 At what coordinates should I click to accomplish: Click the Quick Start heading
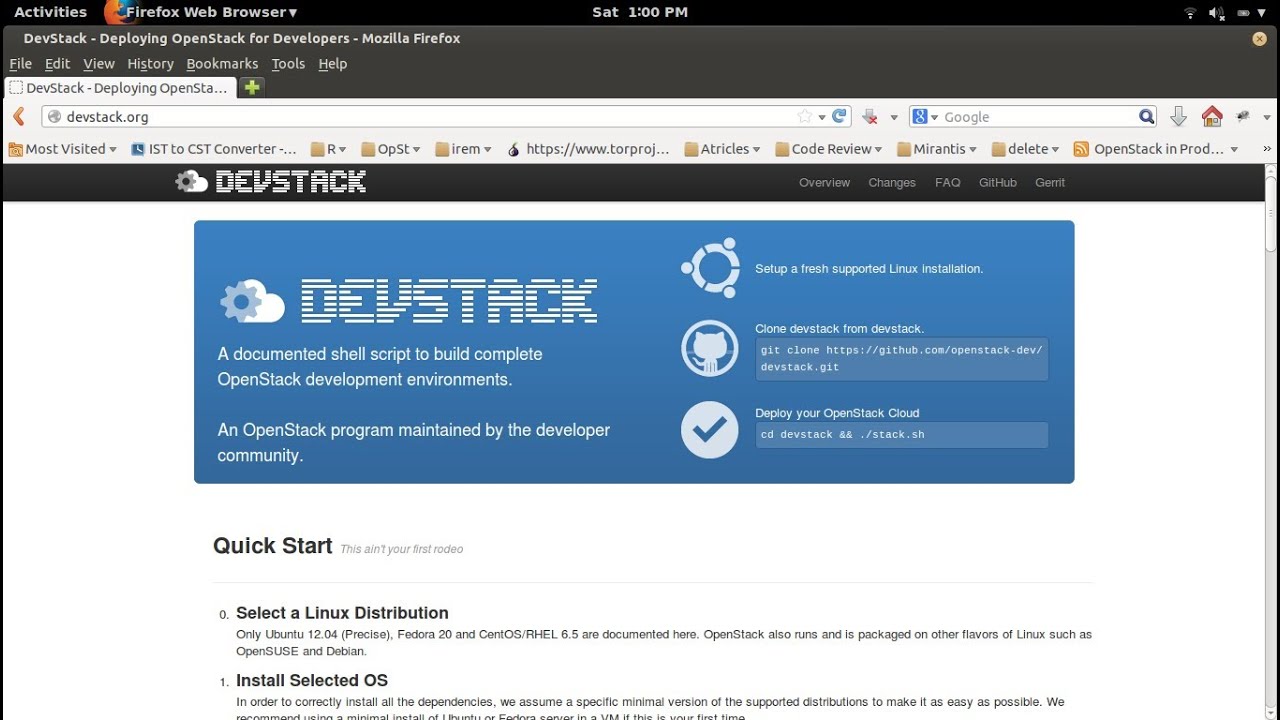click(x=272, y=546)
